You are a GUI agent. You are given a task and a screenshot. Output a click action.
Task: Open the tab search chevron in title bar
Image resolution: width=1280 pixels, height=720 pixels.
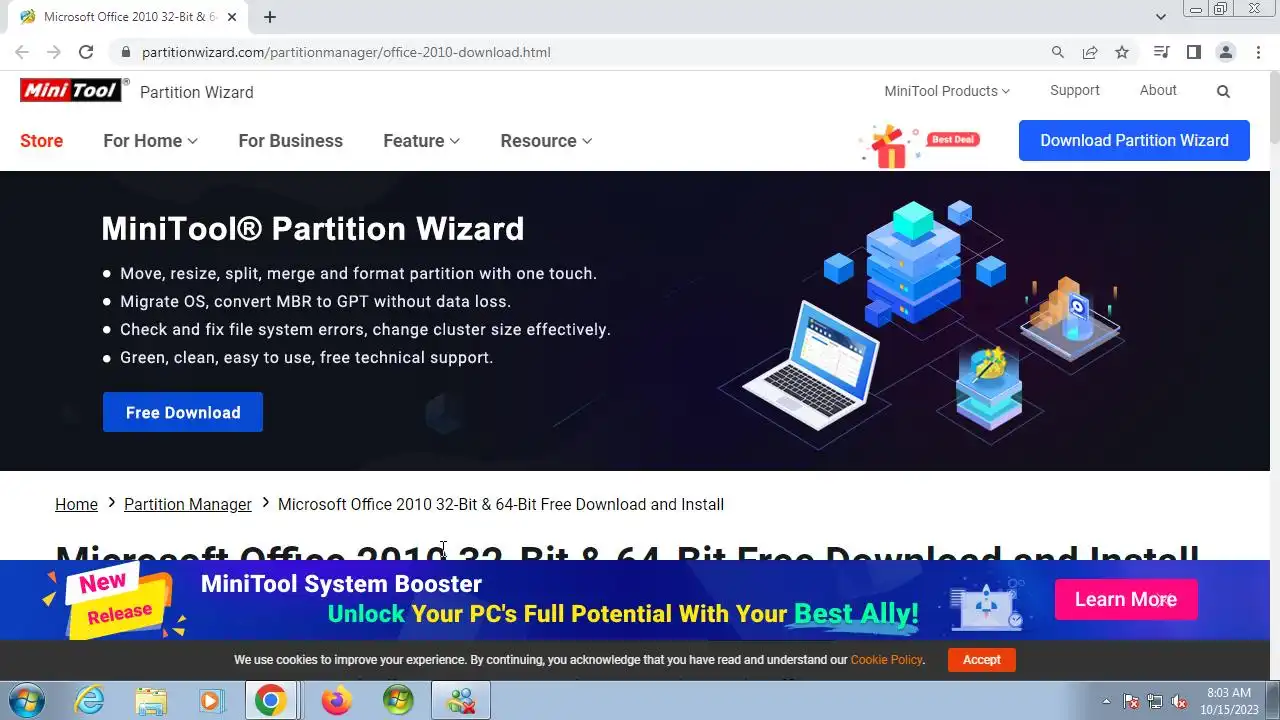pyautogui.click(x=1161, y=16)
